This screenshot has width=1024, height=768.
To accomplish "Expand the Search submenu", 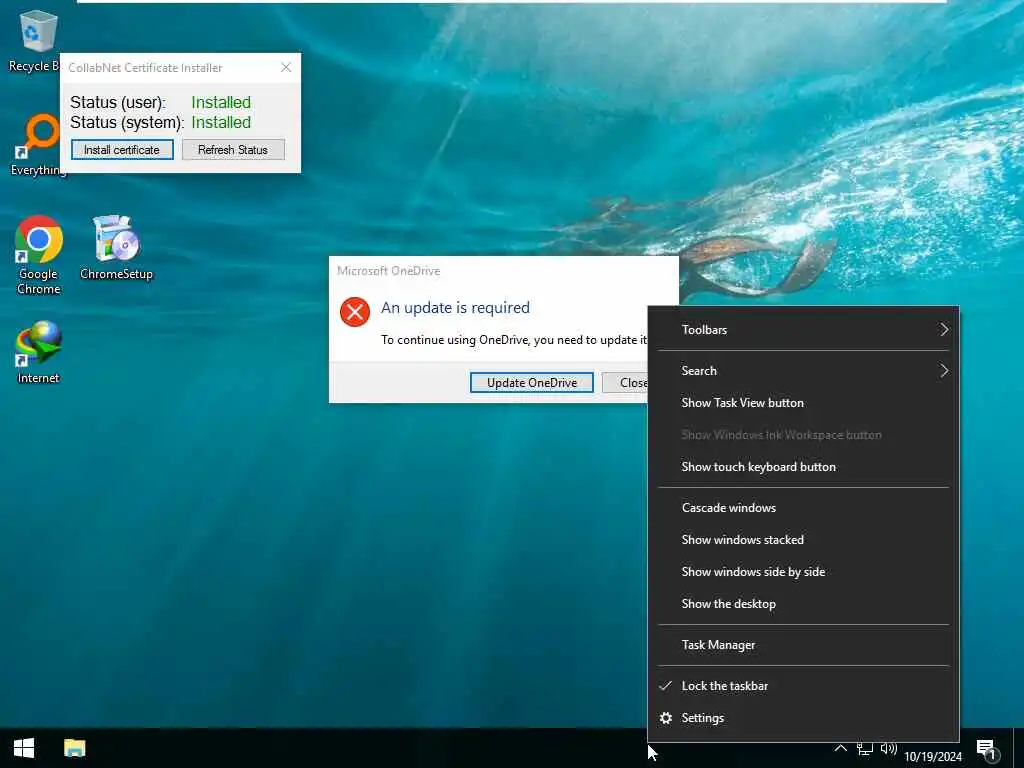I will [803, 371].
